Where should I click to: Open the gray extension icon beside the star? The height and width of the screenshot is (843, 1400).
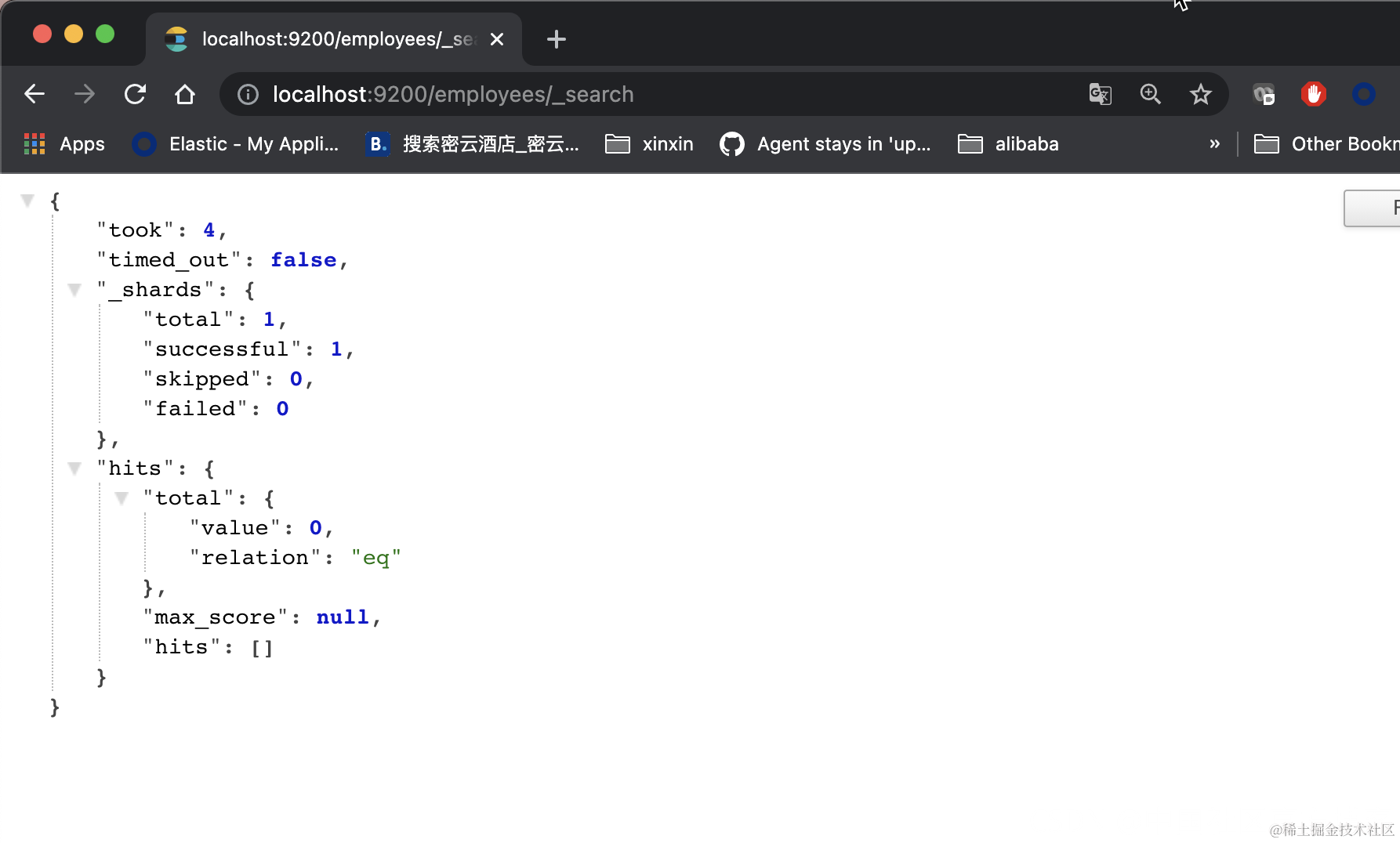(x=1264, y=94)
